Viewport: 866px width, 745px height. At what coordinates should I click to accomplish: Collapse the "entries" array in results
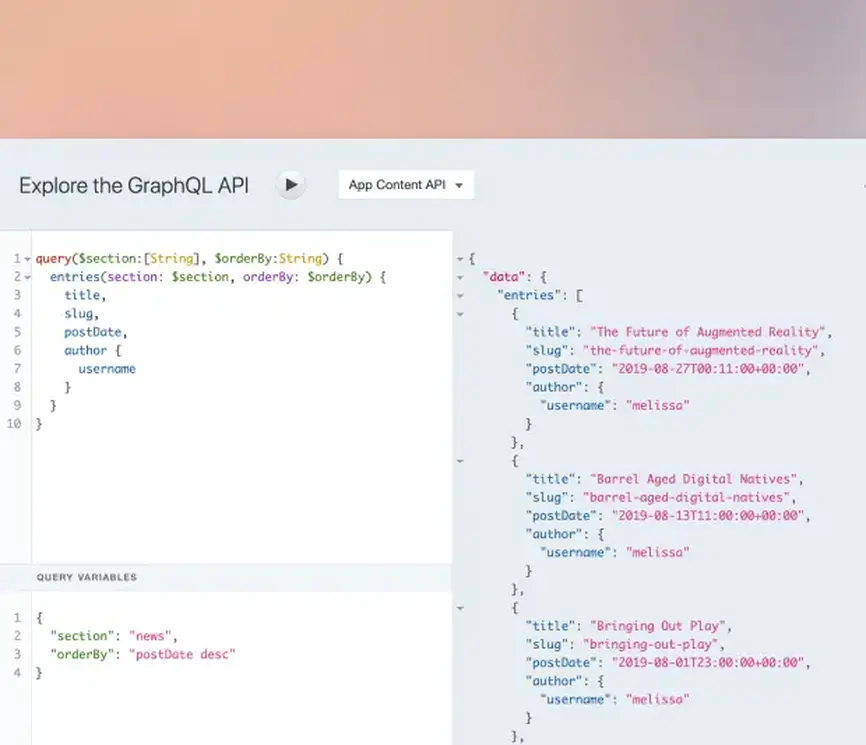460,296
